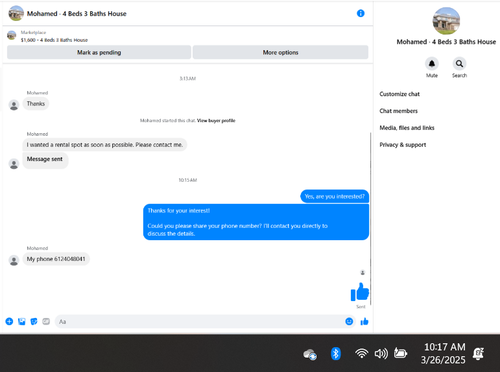Click the 10:15 AM timestamp
Image resolution: width=500 pixels, height=372 pixels.
coord(188,180)
